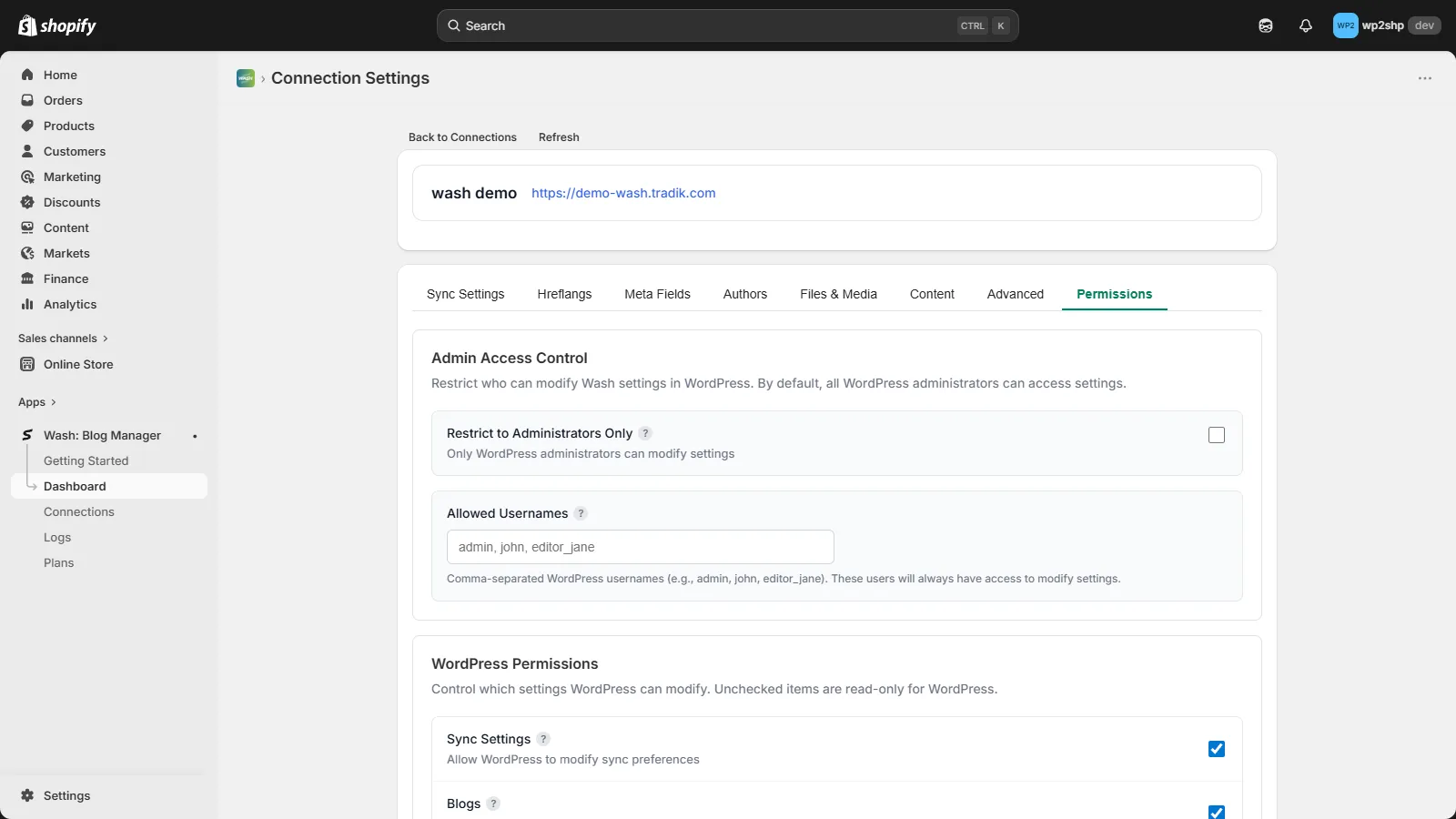This screenshot has width=1456, height=819.
Task: Switch to the Meta Fields tab
Action: coord(657,294)
